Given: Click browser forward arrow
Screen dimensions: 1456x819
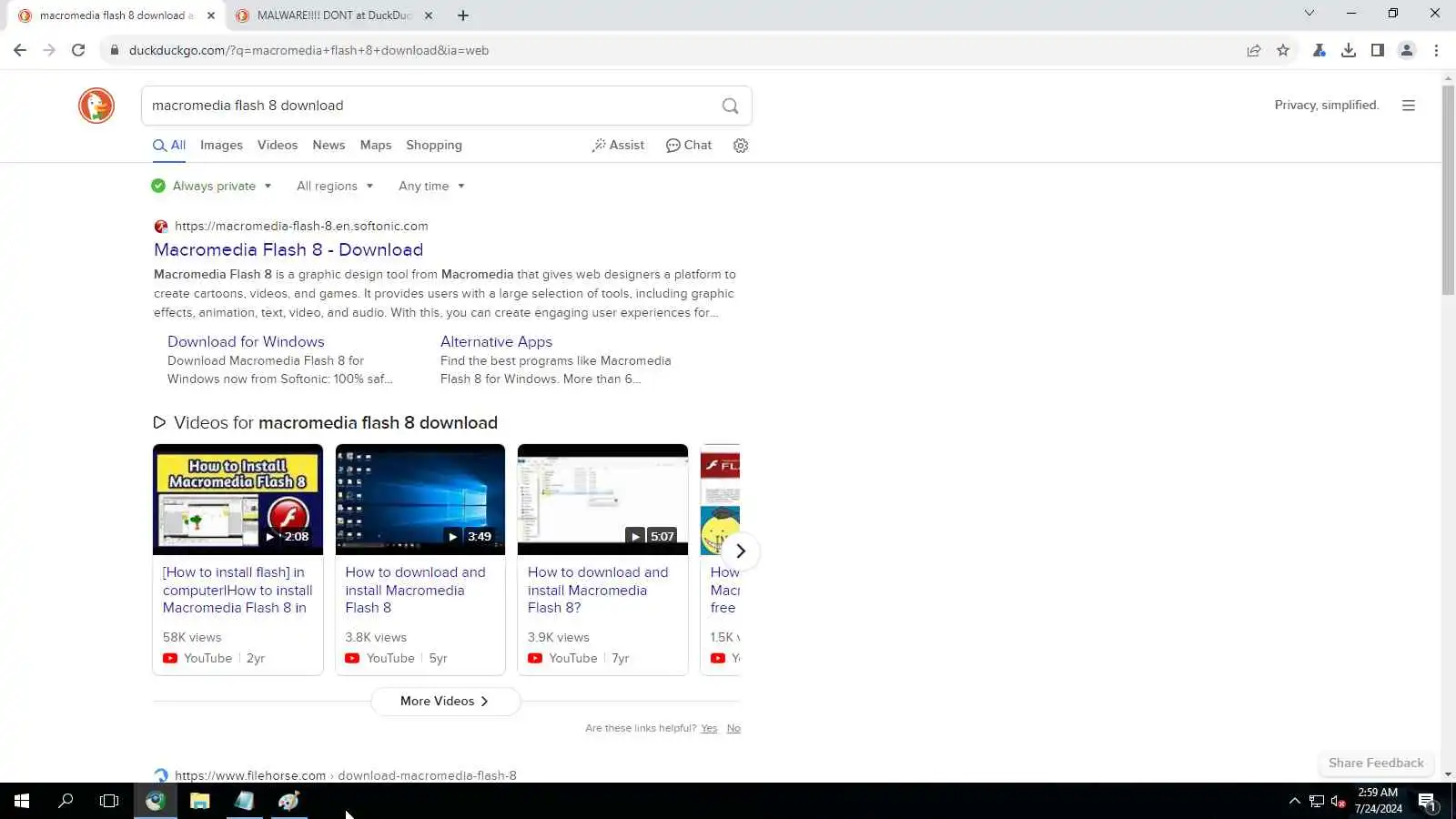Looking at the screenshot, I should [x=49, y=50].
